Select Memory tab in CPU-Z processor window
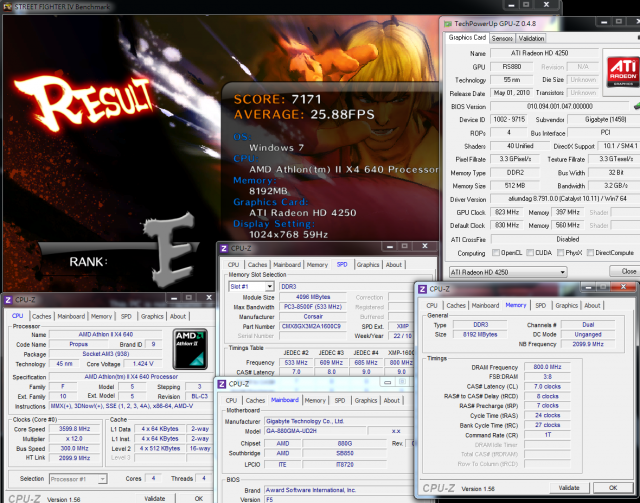The width and height of the screenshot is (640, 503). coord(101,316)
